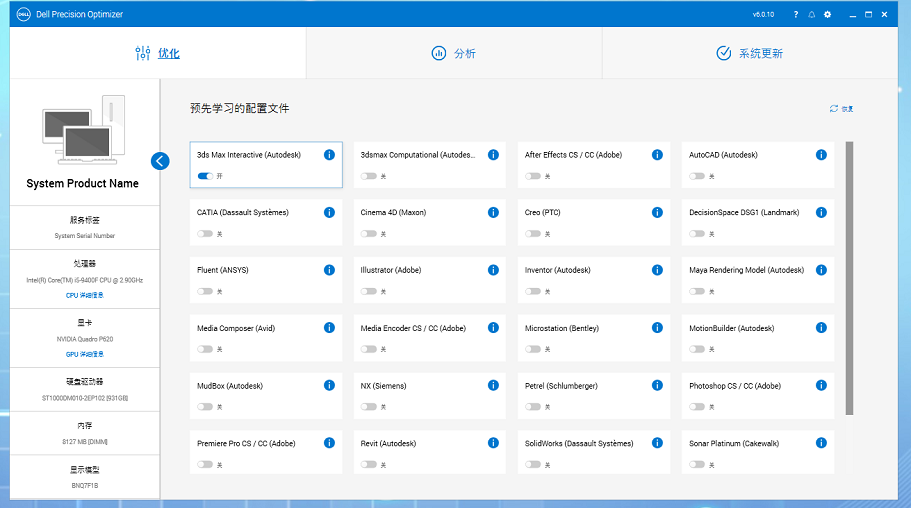Open Inventor (Autodesk) info icon
The width and height of the screenshot is (911, 508).
pos(657,270)
